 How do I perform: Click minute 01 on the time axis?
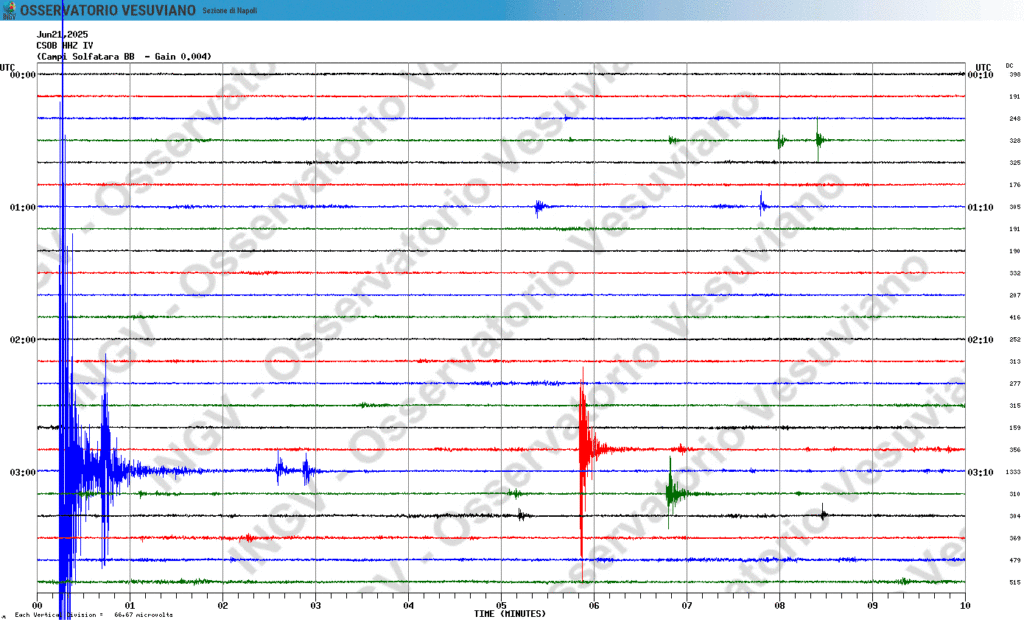click(x=130, y=605)
